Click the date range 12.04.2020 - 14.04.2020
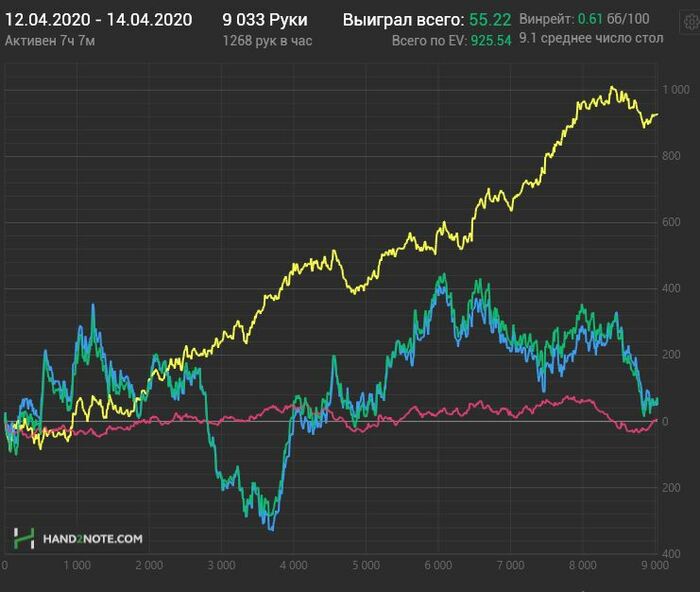This screenshot has width=700, height=592. click(99, 20)
